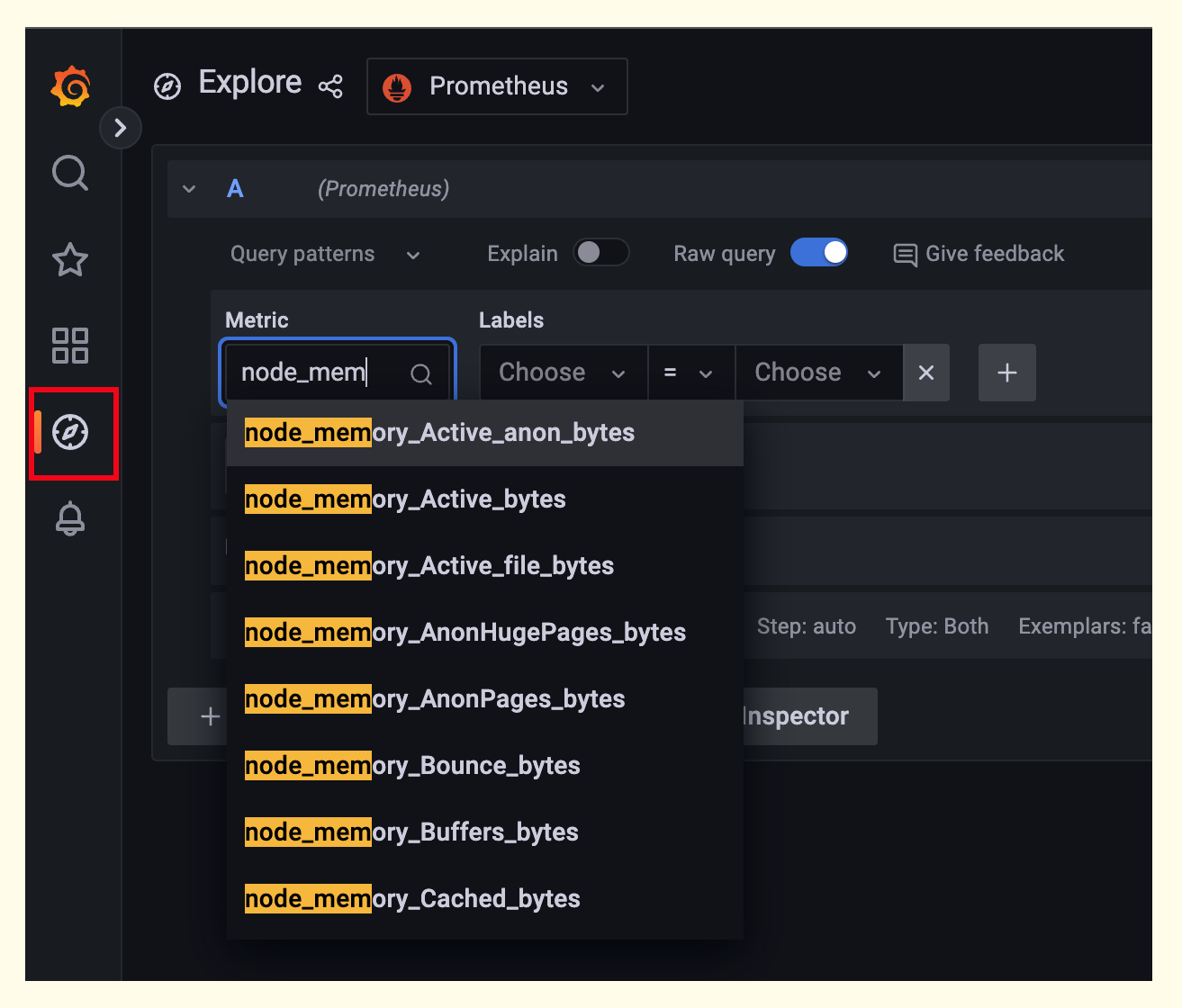Toggle the Raw query switch
This screenshot has width=1182, height=1008.
(819, 253)
